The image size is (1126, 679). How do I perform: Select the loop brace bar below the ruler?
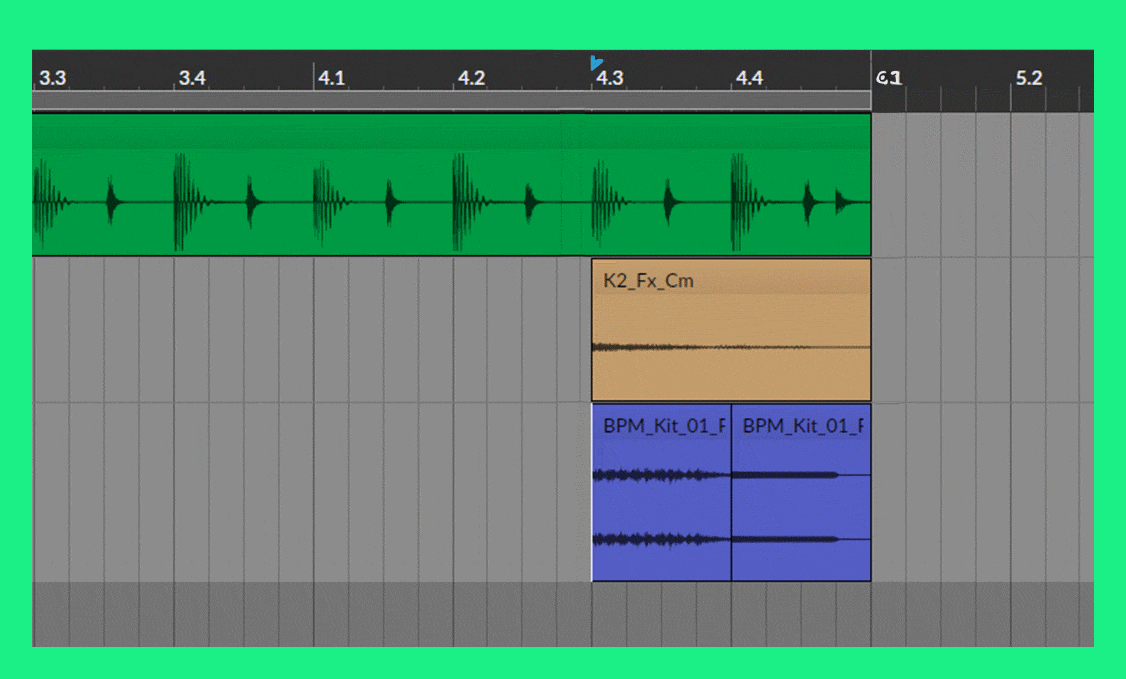(450, 100)
